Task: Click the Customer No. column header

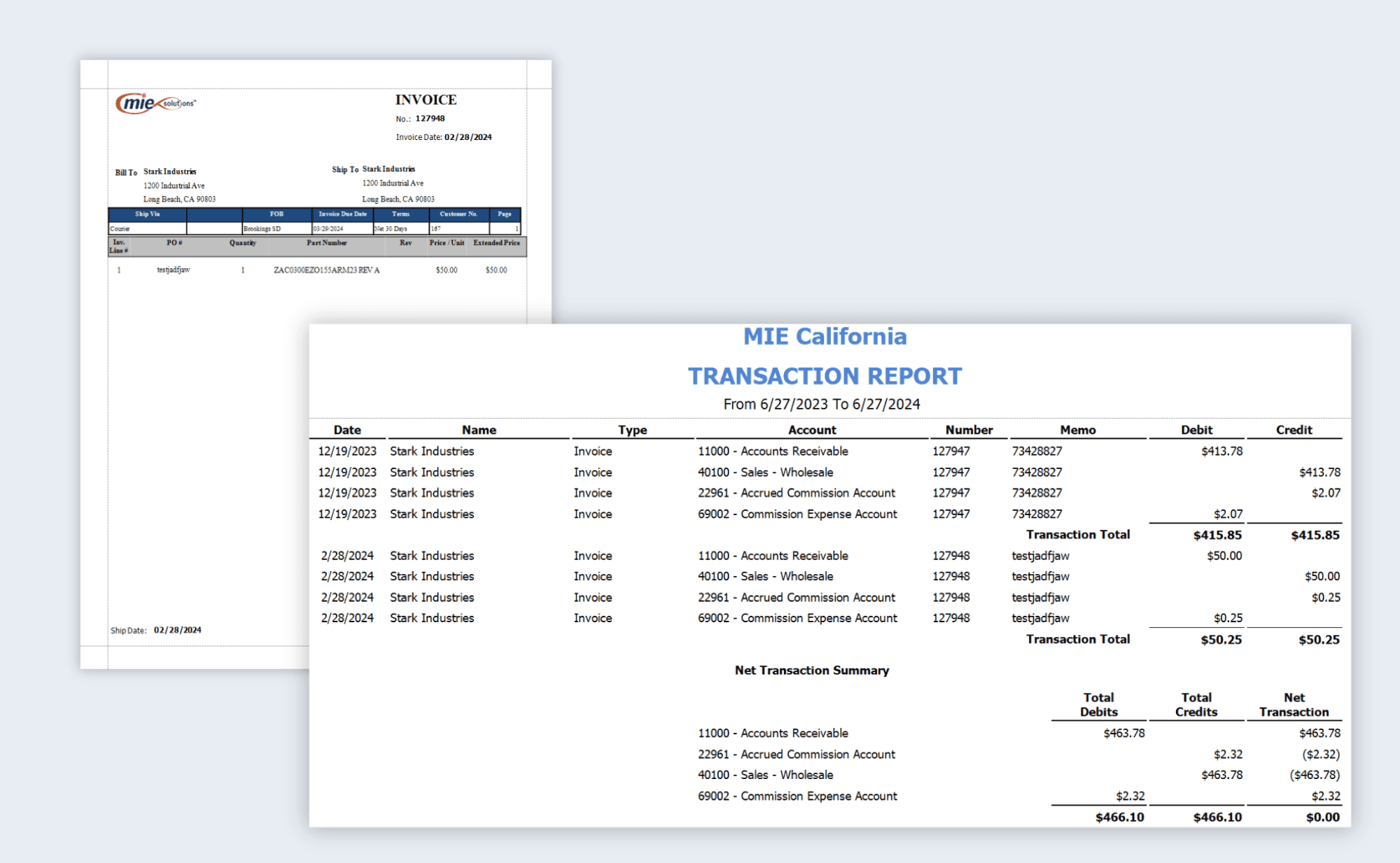Action: pyautogui.click(x=458, y=214)
